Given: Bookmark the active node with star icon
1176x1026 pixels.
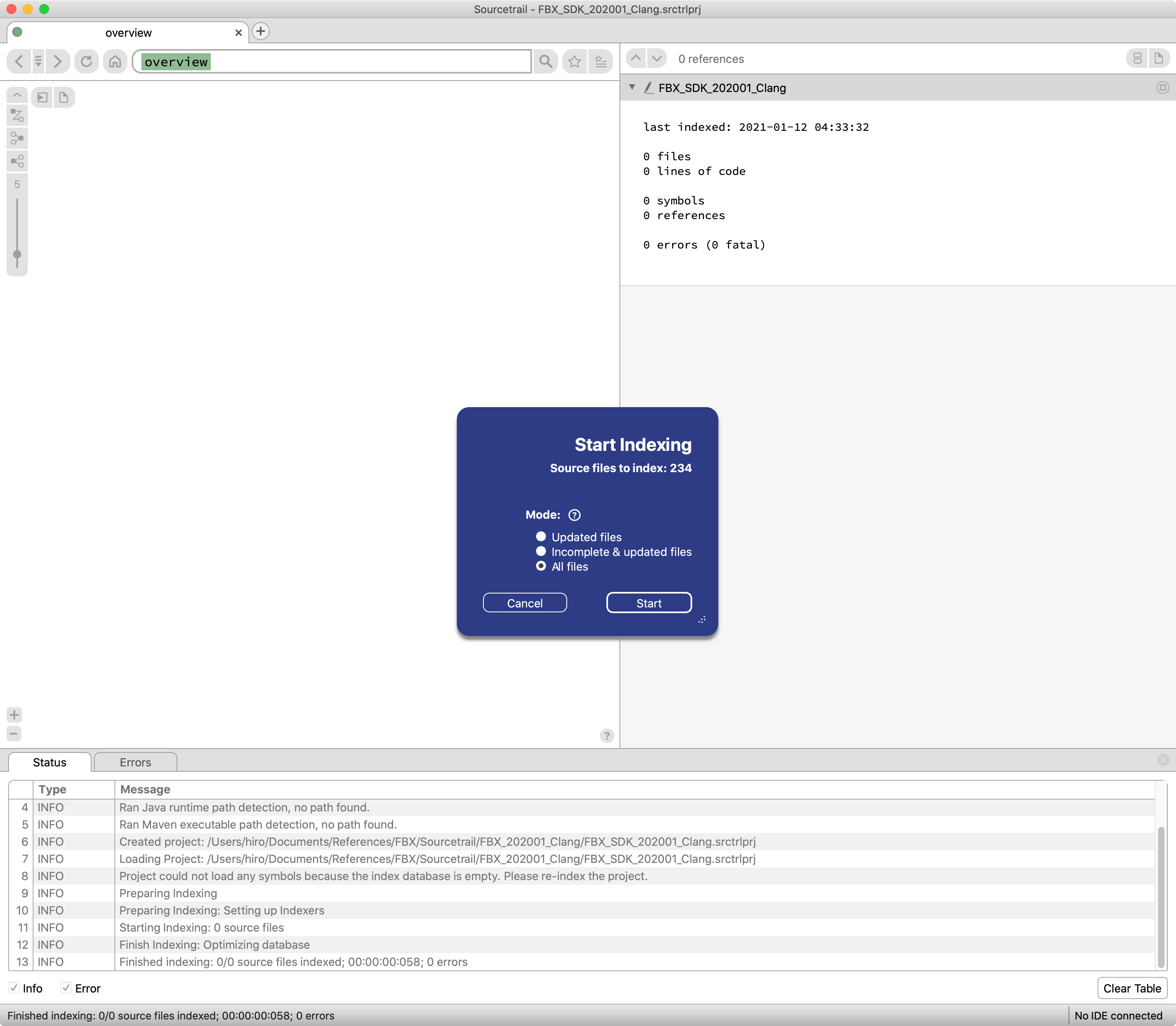Looking at the screenshot, I should 575,61.
